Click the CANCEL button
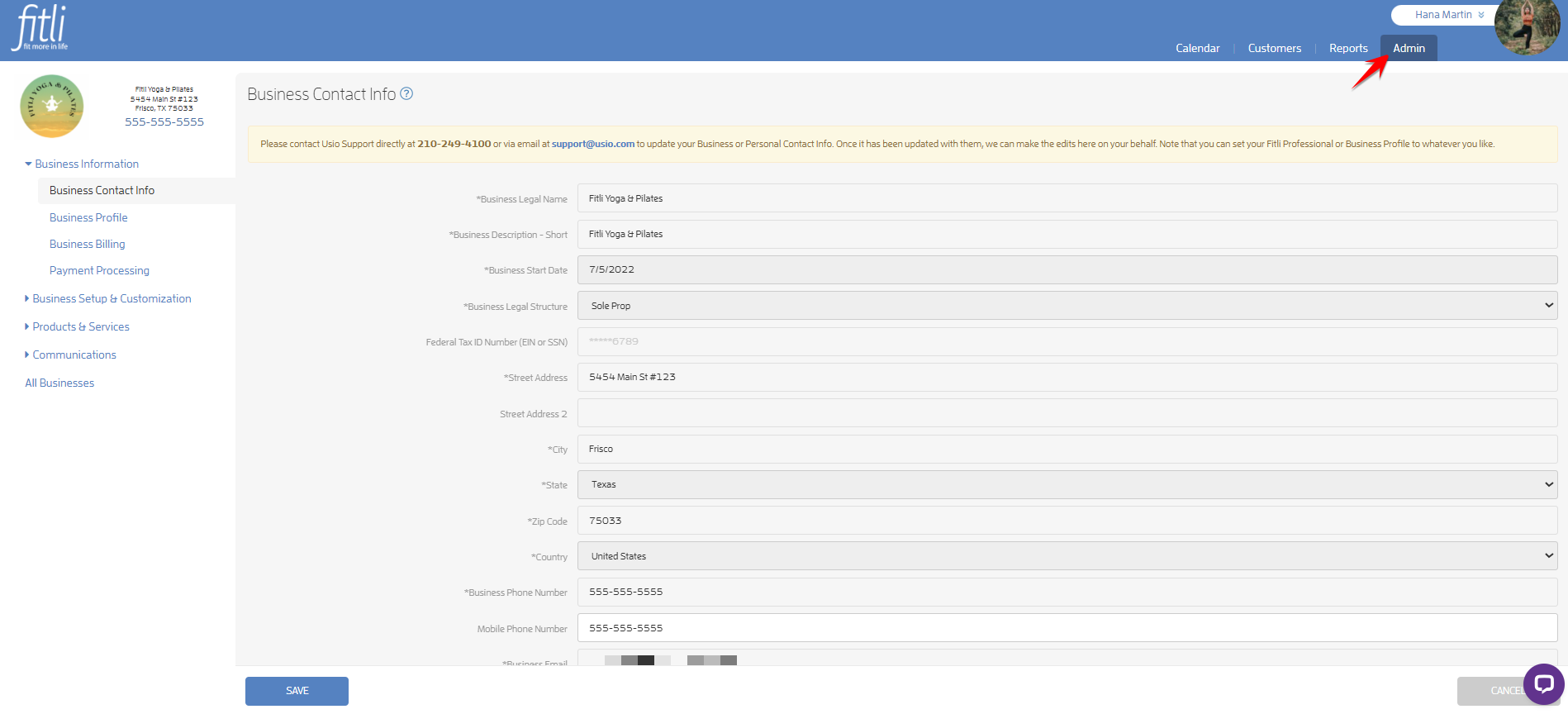 [x=1509, y=691]
